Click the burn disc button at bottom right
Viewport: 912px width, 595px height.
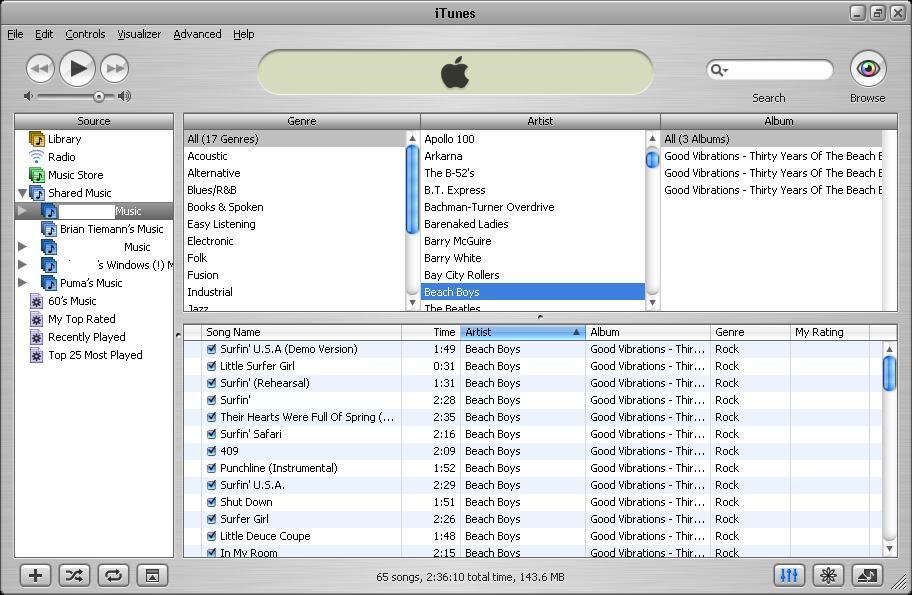pos(867,576)
